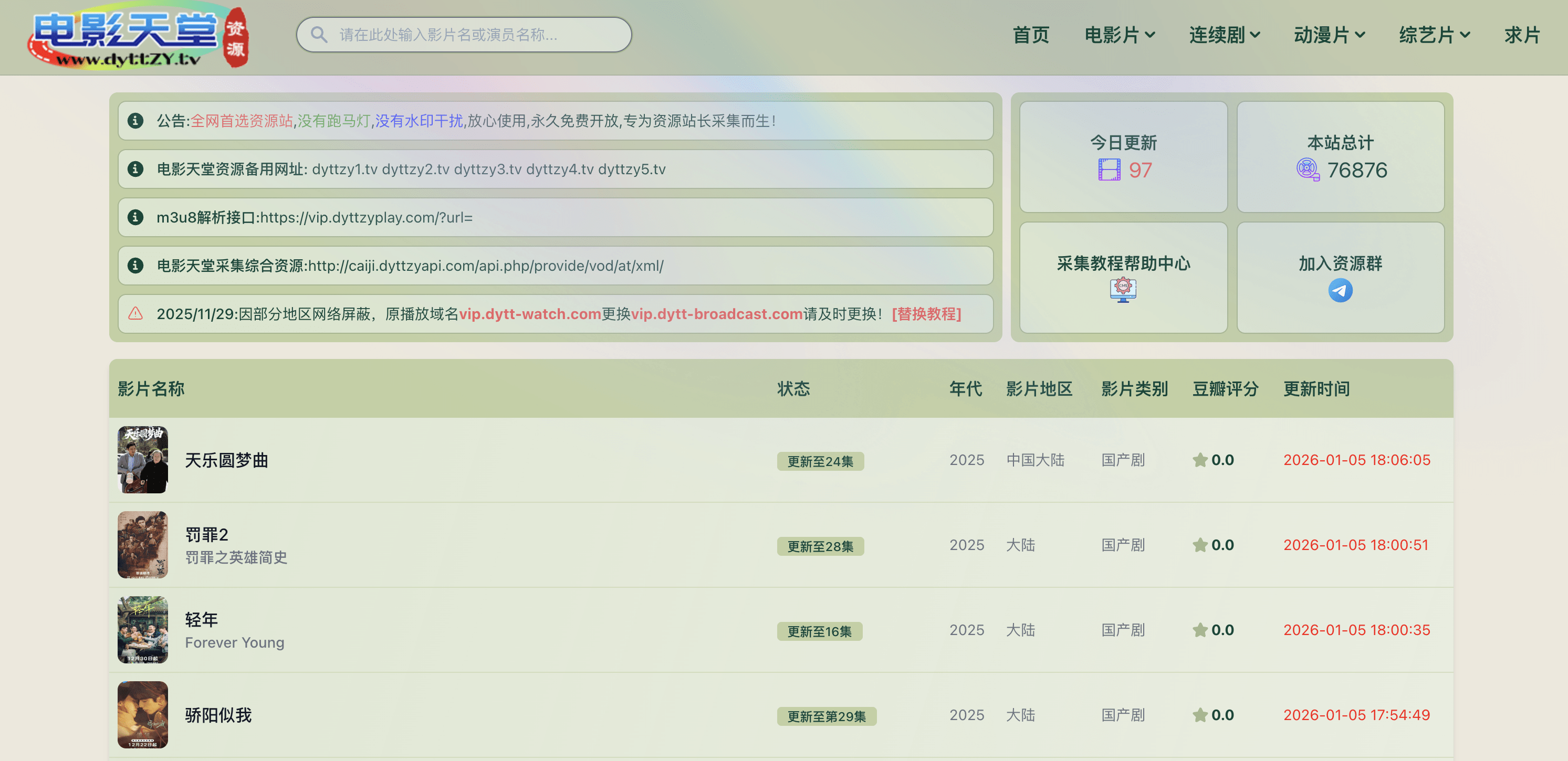Open the 骄阳似我 poster thumbnail
Viewport: 1568px width, 761px height.
(142, 714)
